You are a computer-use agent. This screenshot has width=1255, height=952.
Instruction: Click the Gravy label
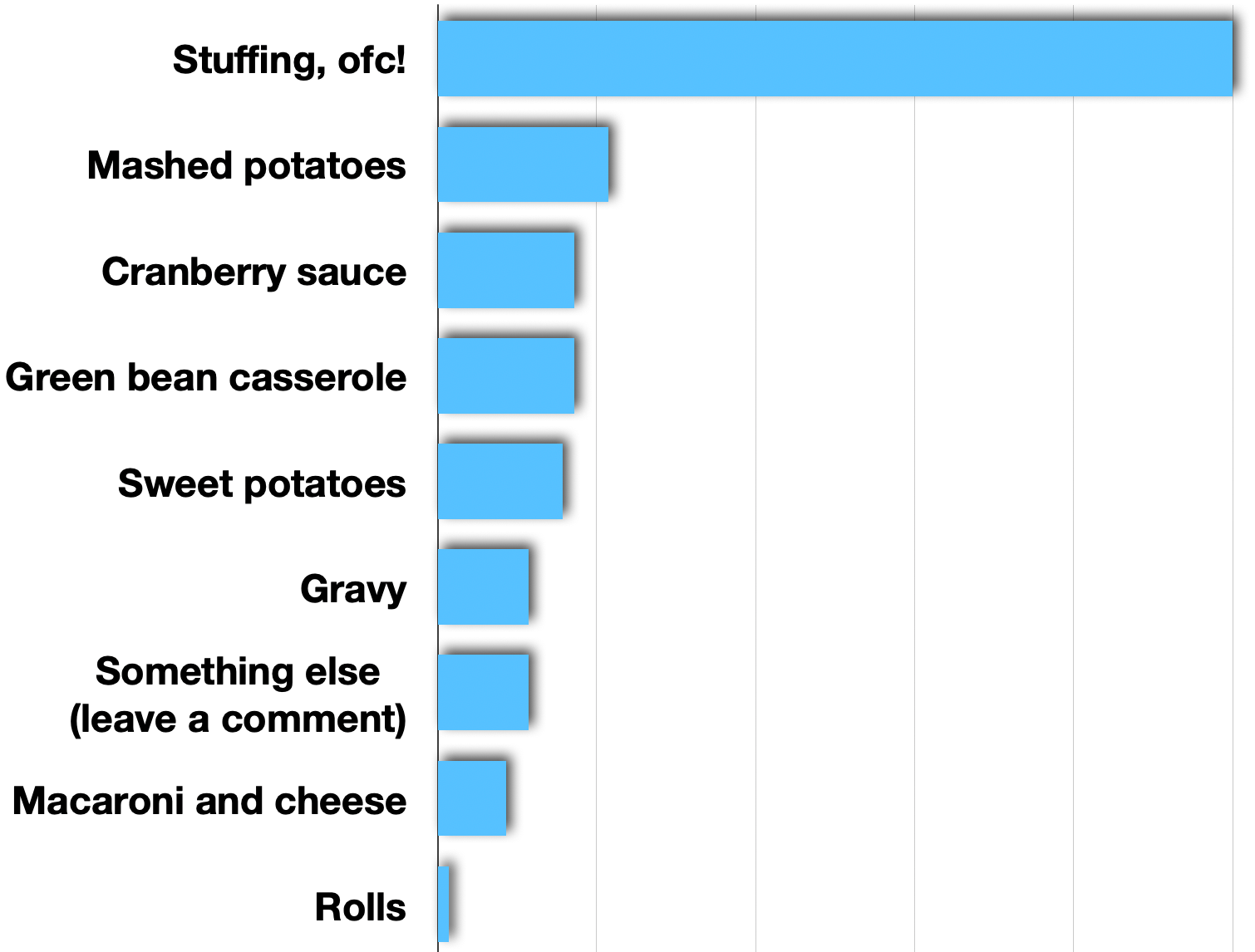click(x=353, y=590)
